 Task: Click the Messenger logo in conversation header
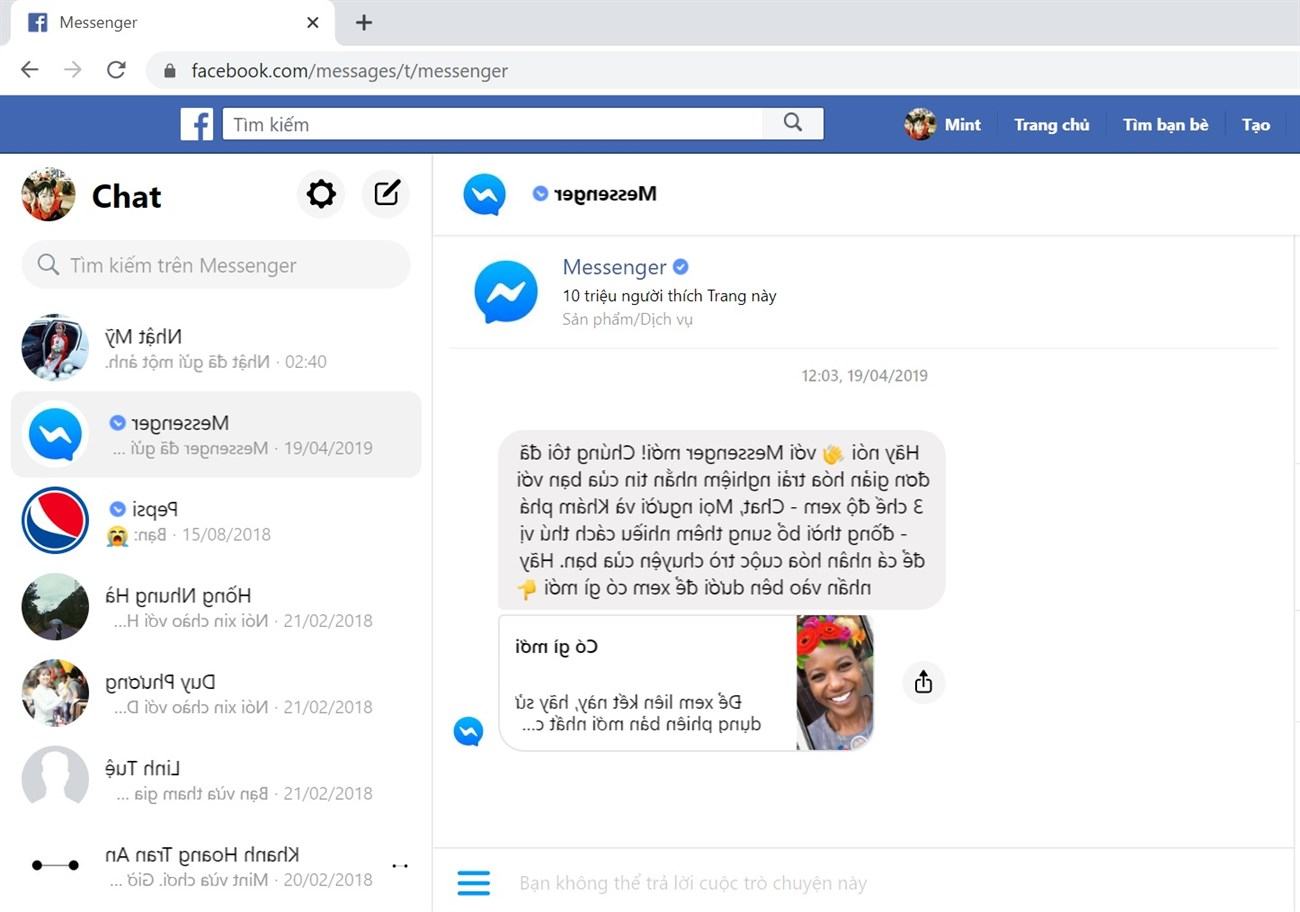pyautogui.click(x=485, y=194)
